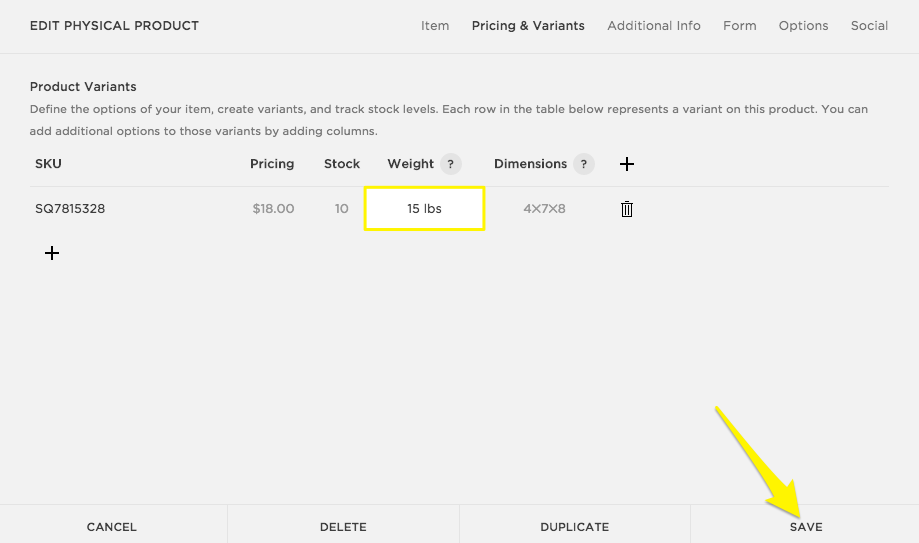The width and height of the screenshot is (919, 543).
Task: Go to the Form tab
Action: point(740,26)
